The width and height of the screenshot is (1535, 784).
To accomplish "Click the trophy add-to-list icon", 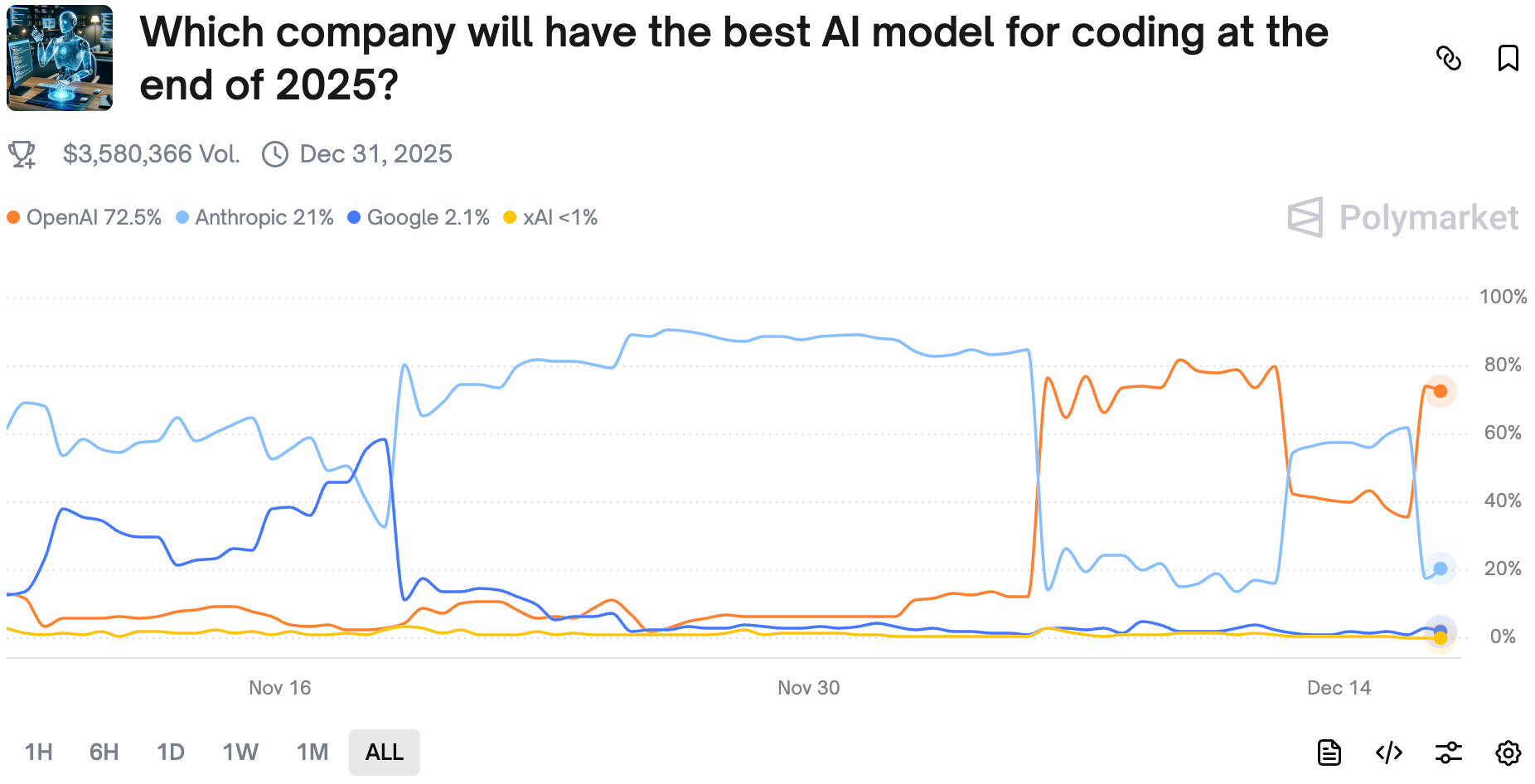I will pyautogui.click(x=22, y=154).
